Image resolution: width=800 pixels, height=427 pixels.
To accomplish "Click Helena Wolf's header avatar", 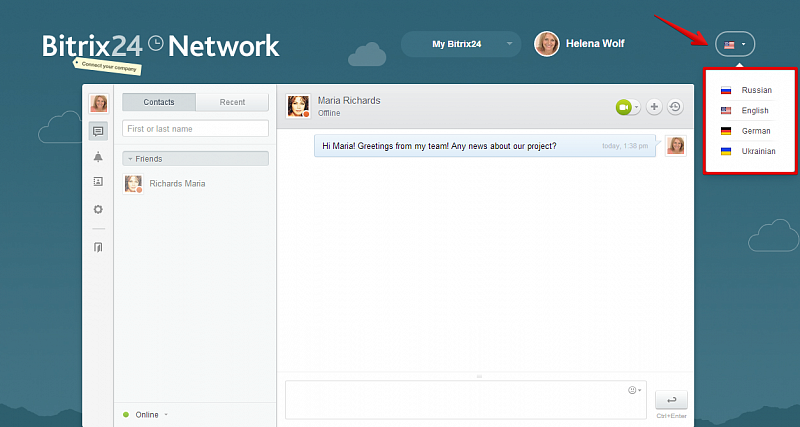I will pyautogui.click(x=546, y=44).
